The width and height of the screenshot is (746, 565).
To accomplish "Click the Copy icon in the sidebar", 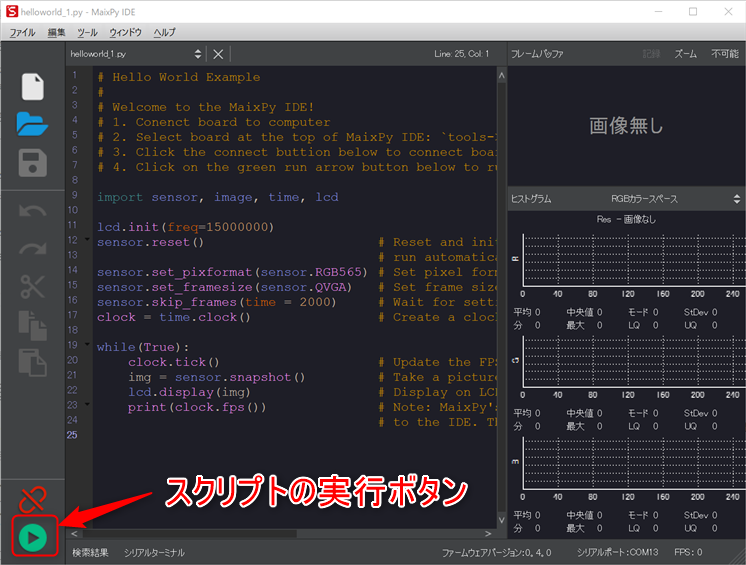I will tap(32, 326).
